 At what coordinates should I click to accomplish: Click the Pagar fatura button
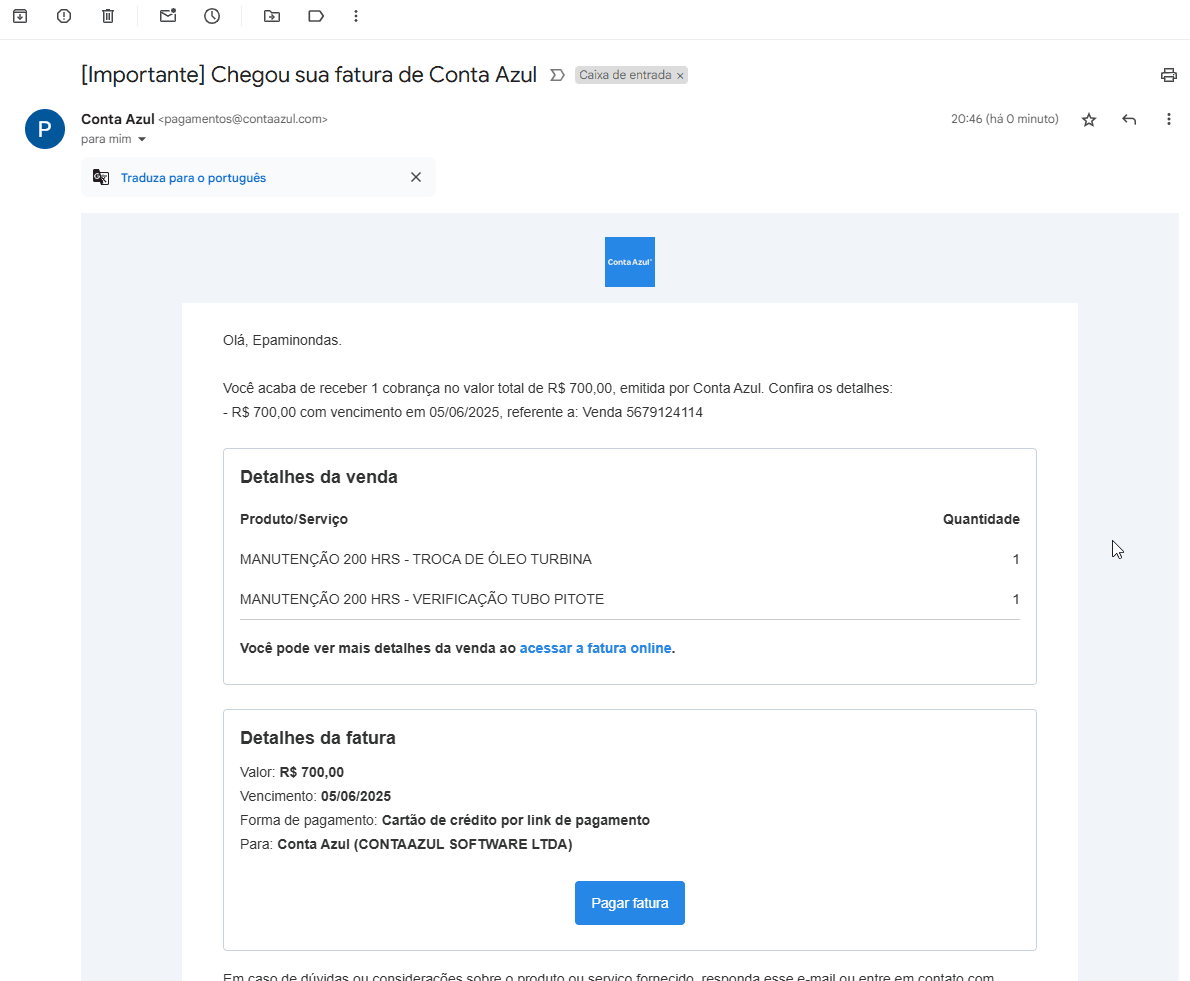(x=629, y=902)
